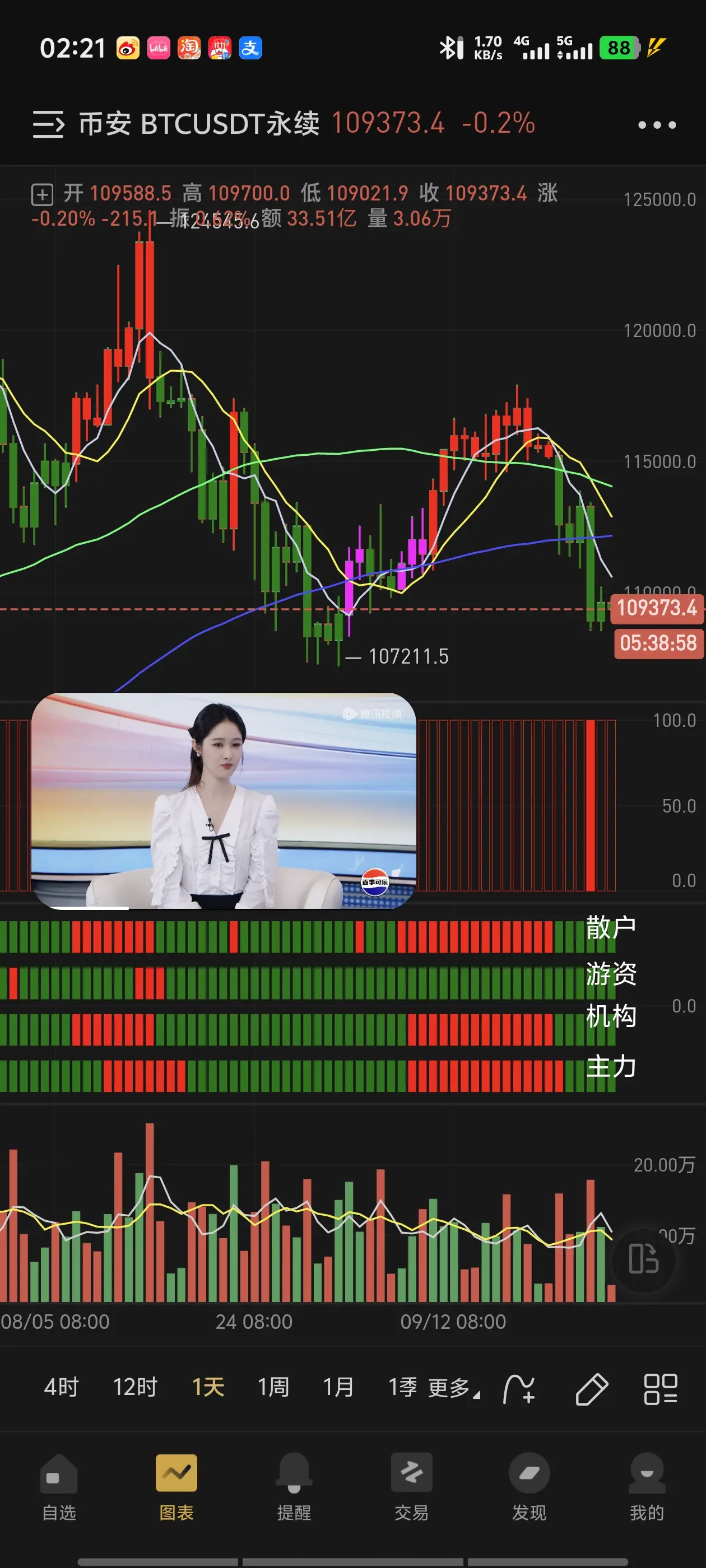Tap the Weibo notification icon in status bar
This screenshot has height=1568, width=706.
click(x=128, y=48)
